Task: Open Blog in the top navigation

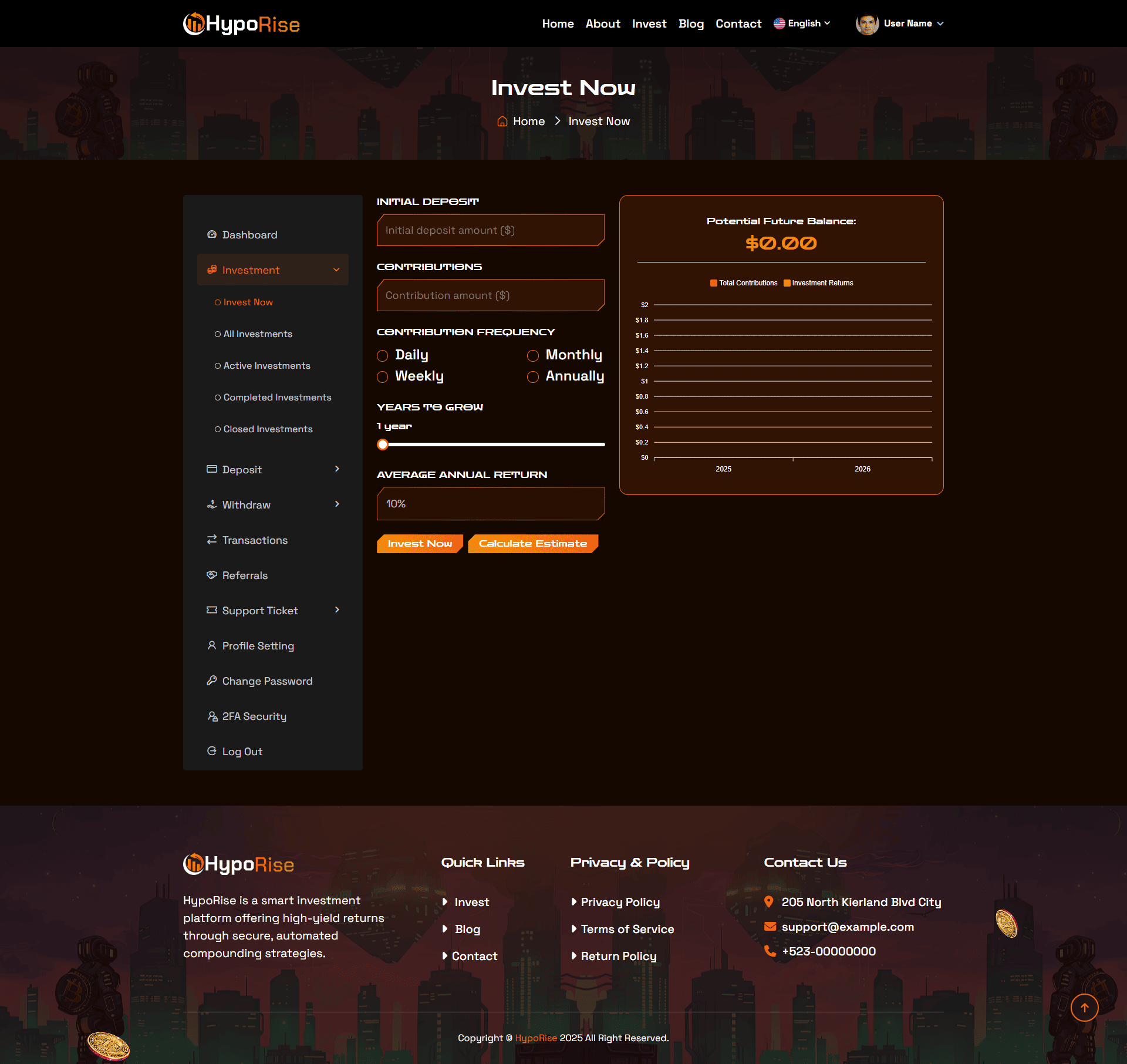Action: click(691, 23)
